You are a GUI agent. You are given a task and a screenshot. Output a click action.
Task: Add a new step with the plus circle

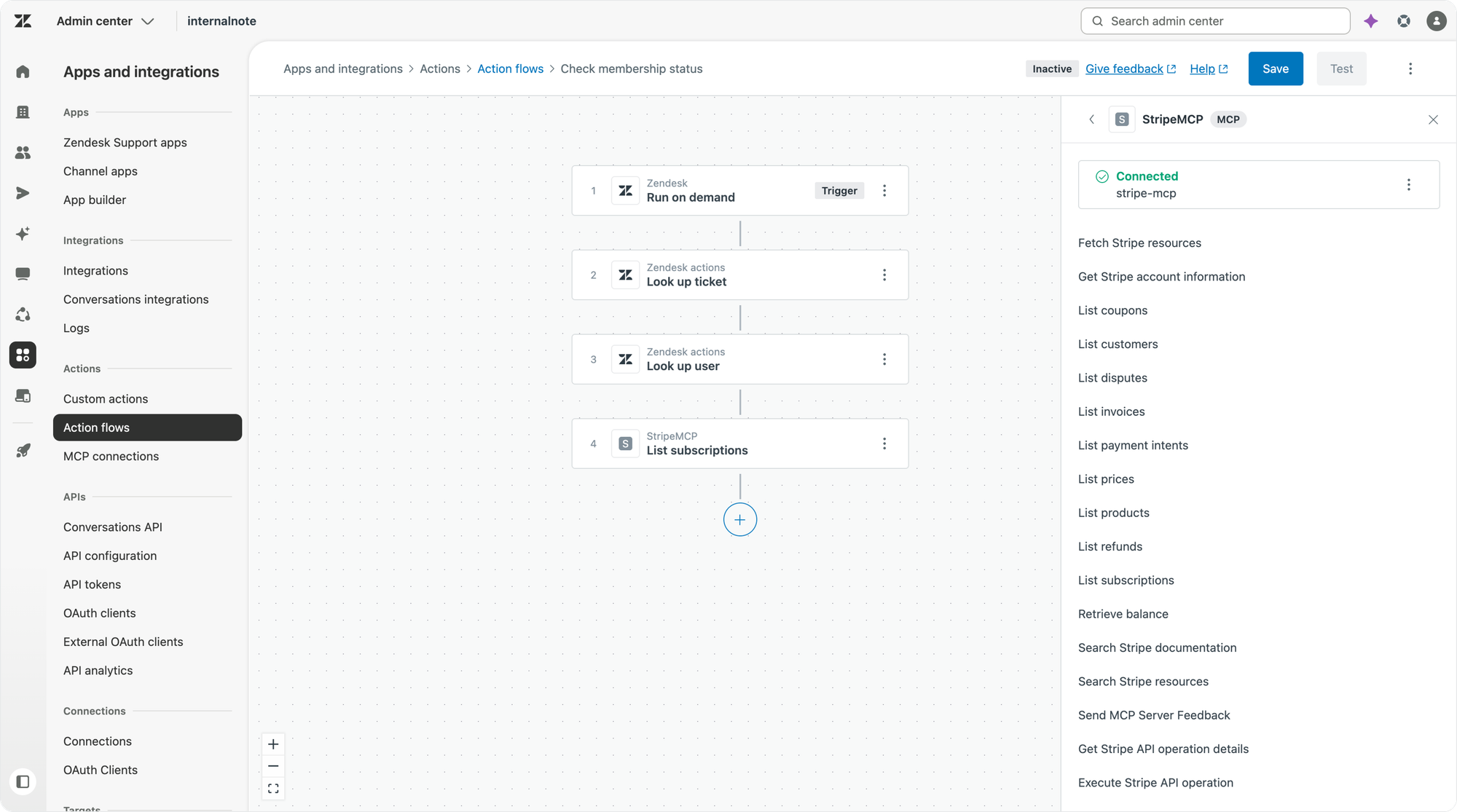click(x=740, y=520)
